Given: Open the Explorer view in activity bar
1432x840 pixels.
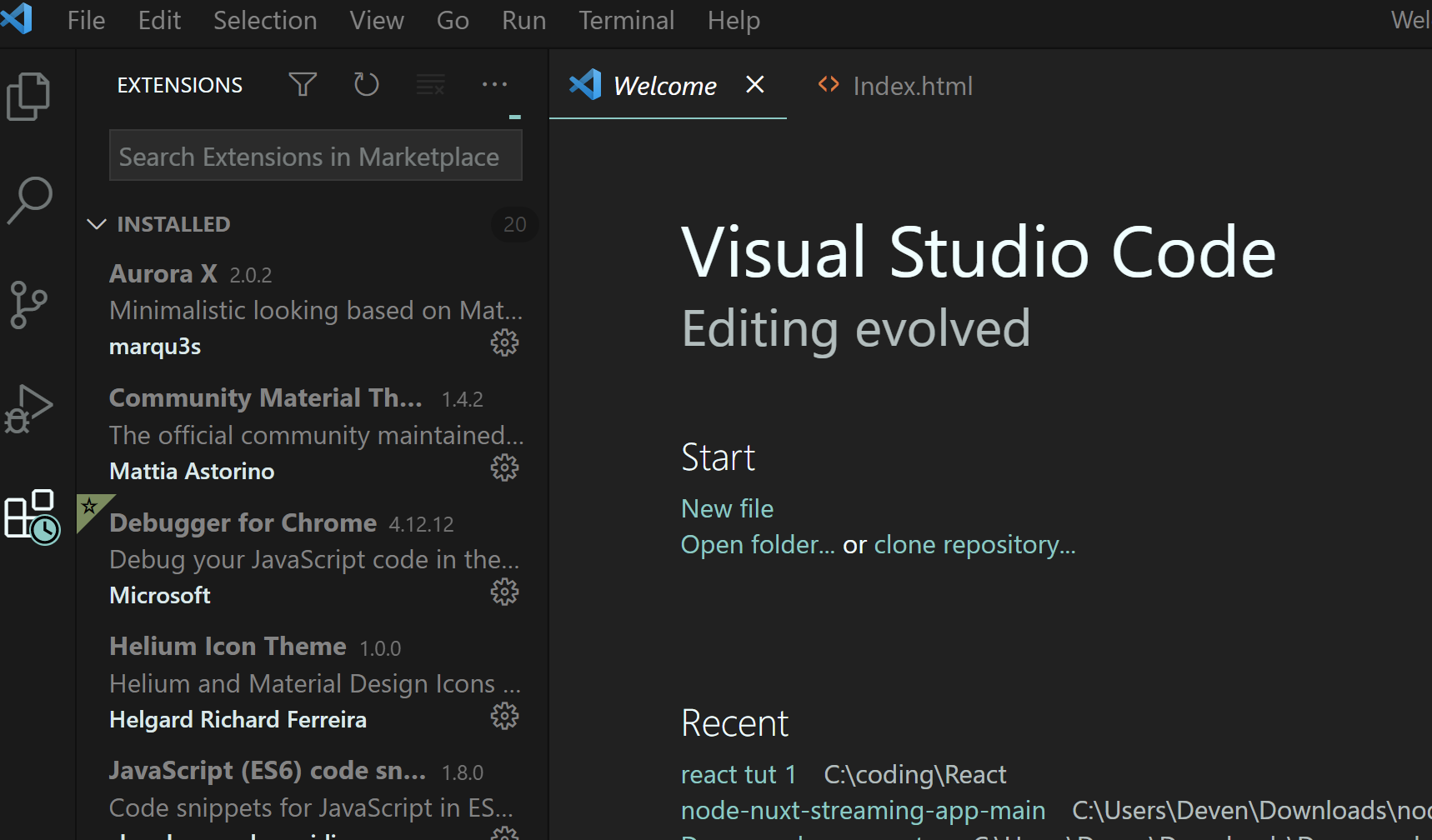Looking at the screenshot, I should point(28,97).
